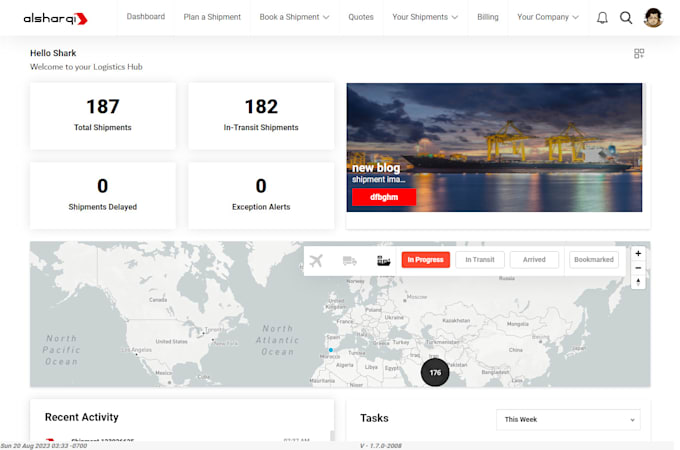The width and height of the screenshot is (680, 450).
Task: Open the Shipments Delayed card
Action: pos(103,196)
